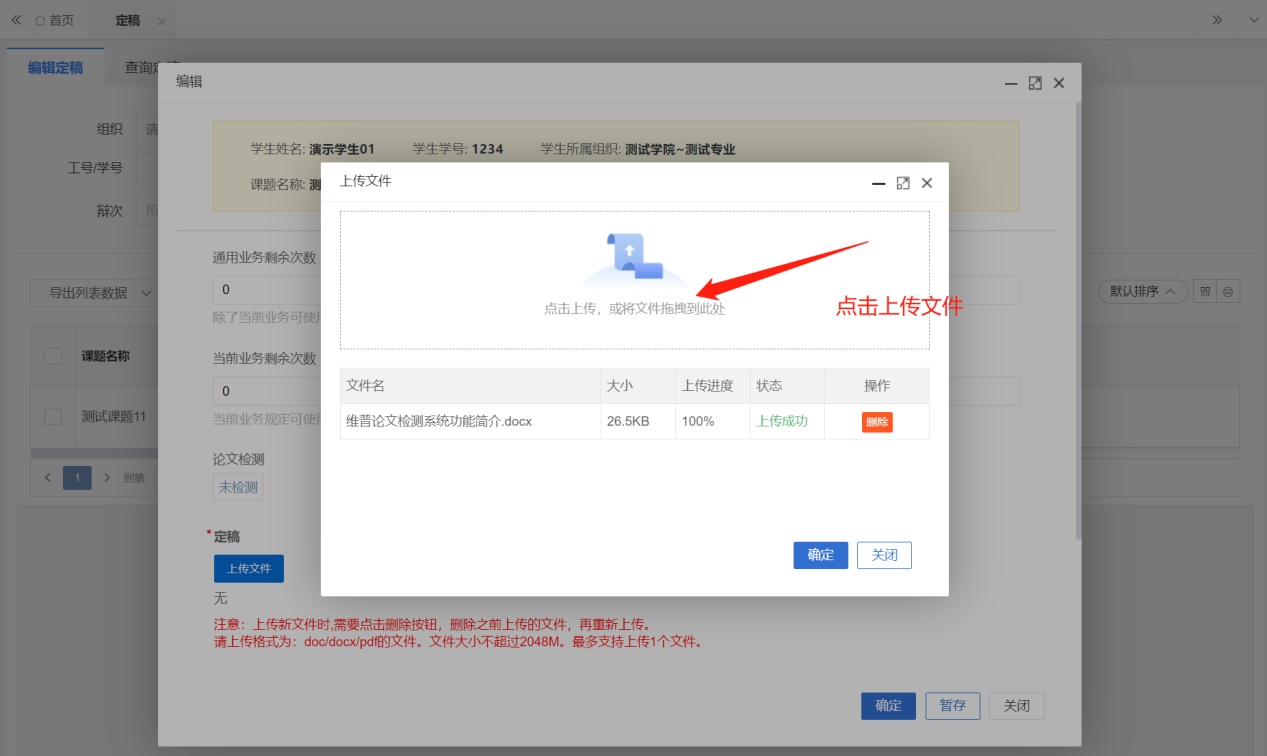Close the 定稿 tab with its X icon
The width and height of the screenshot is (1267, 756).
162,21
